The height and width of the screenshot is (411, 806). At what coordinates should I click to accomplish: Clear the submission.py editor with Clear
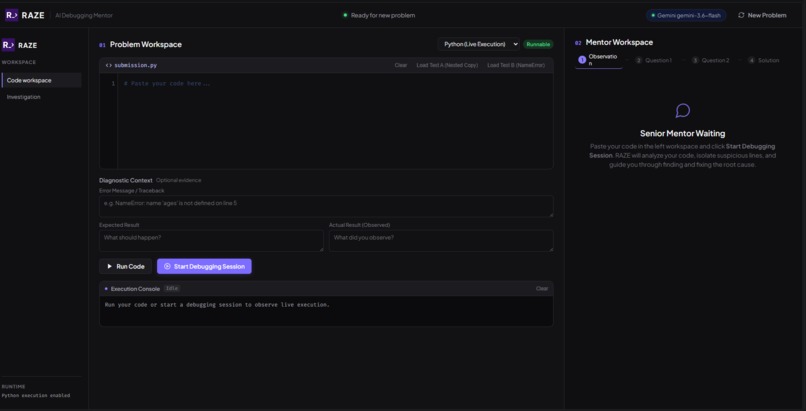pos(401,65)
